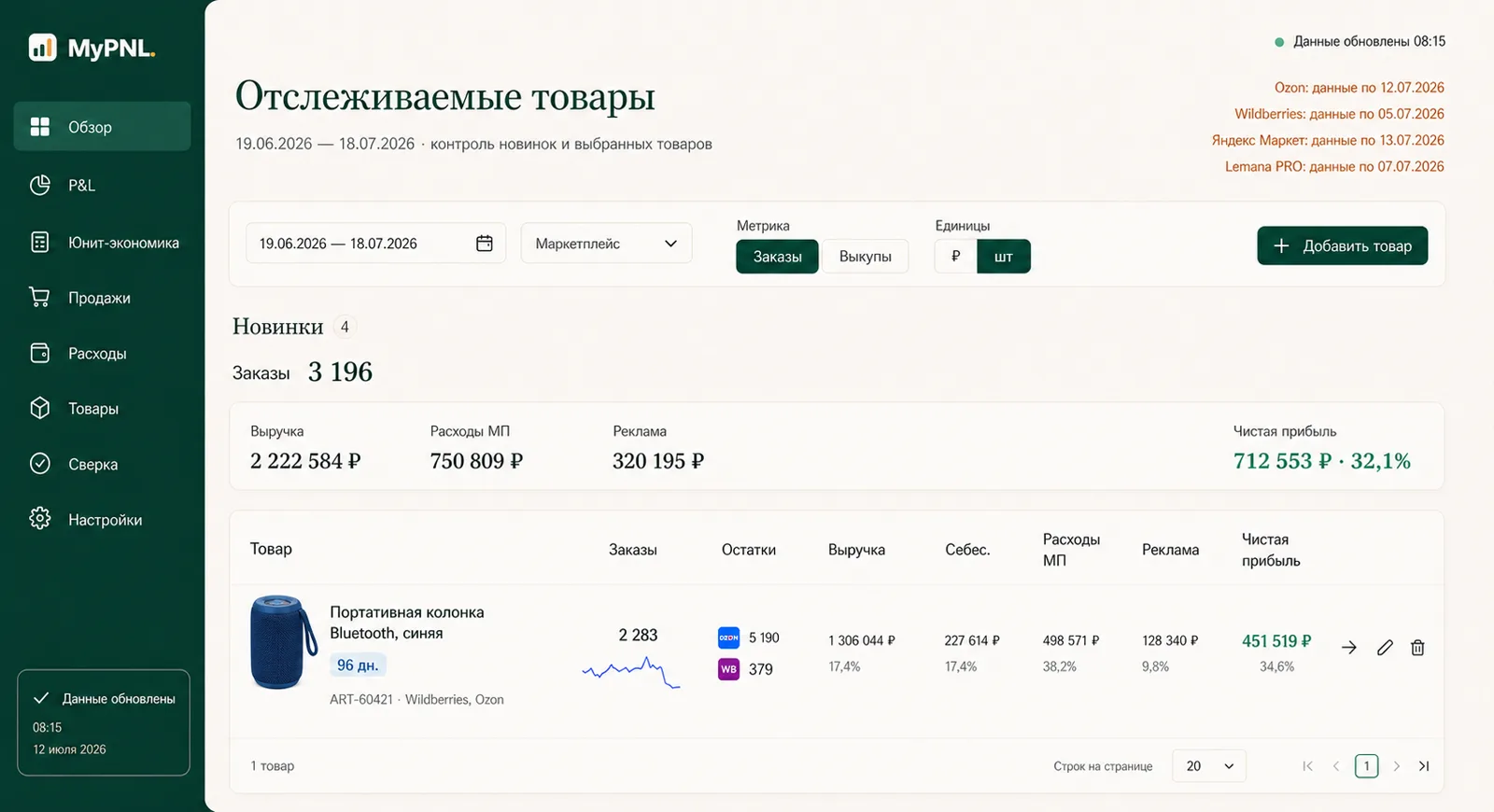
Task: Click the Новинки count badge 4
Action: [x=345, y=327]
